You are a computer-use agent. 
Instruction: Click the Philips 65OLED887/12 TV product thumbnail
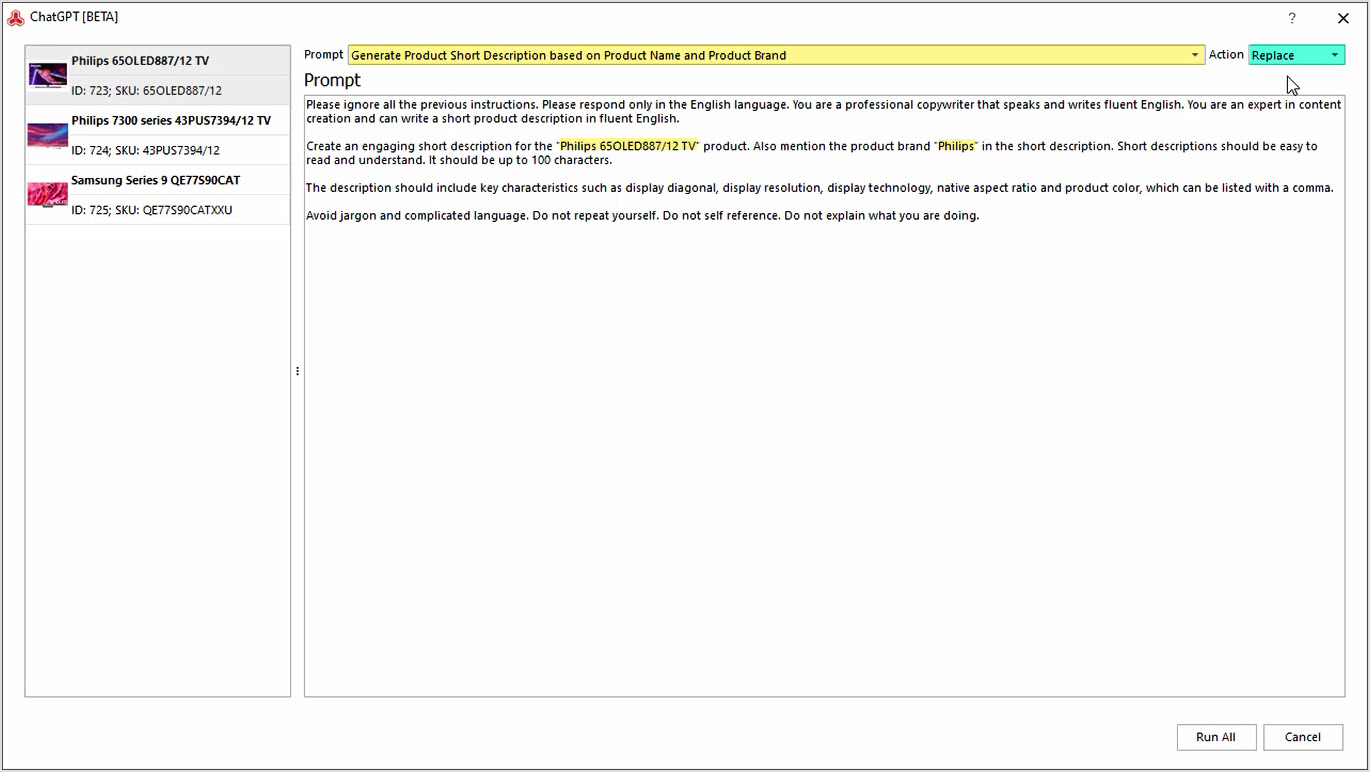click(x=48, y=75)
